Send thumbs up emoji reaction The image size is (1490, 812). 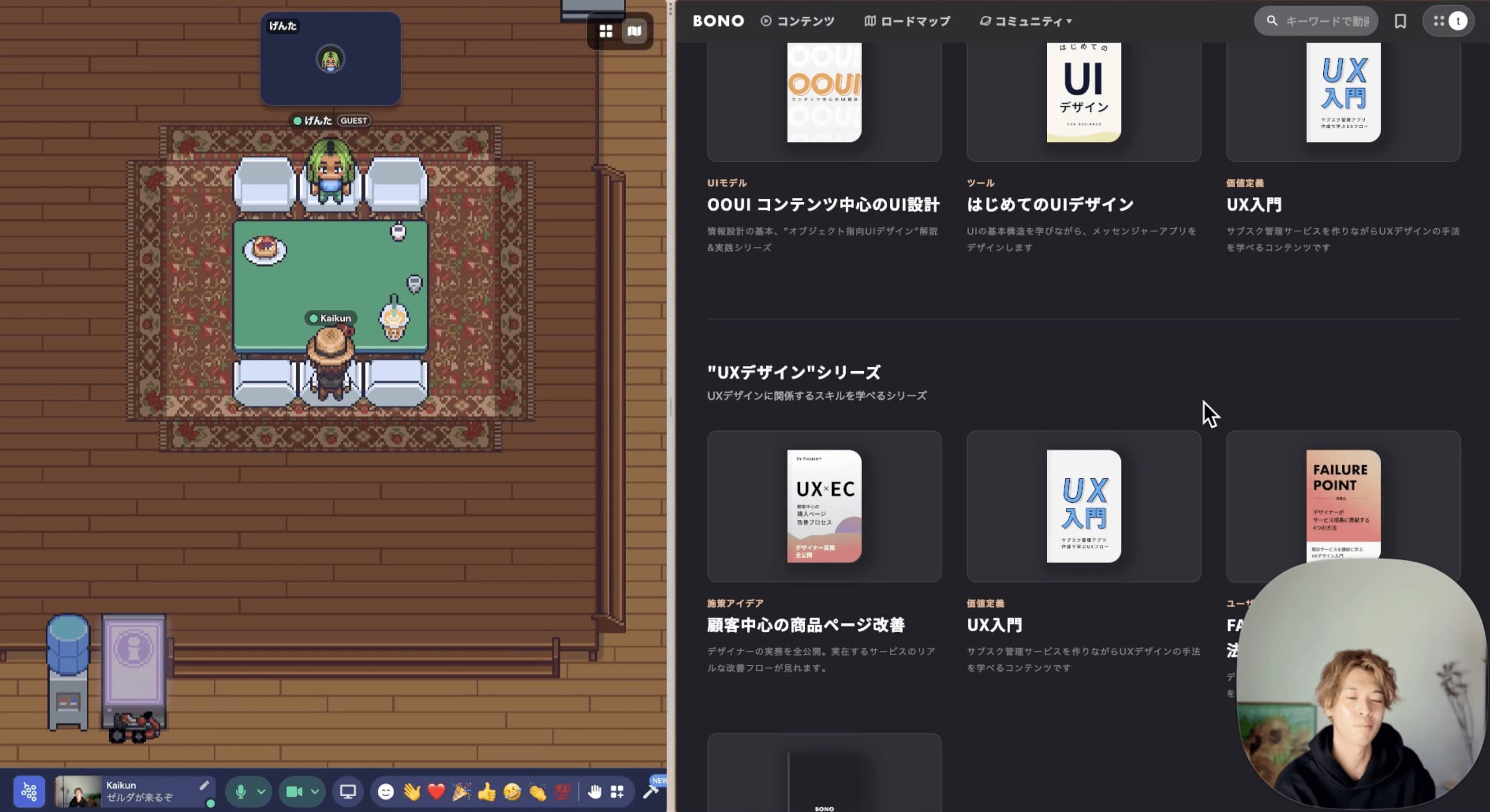click(487, 791)
